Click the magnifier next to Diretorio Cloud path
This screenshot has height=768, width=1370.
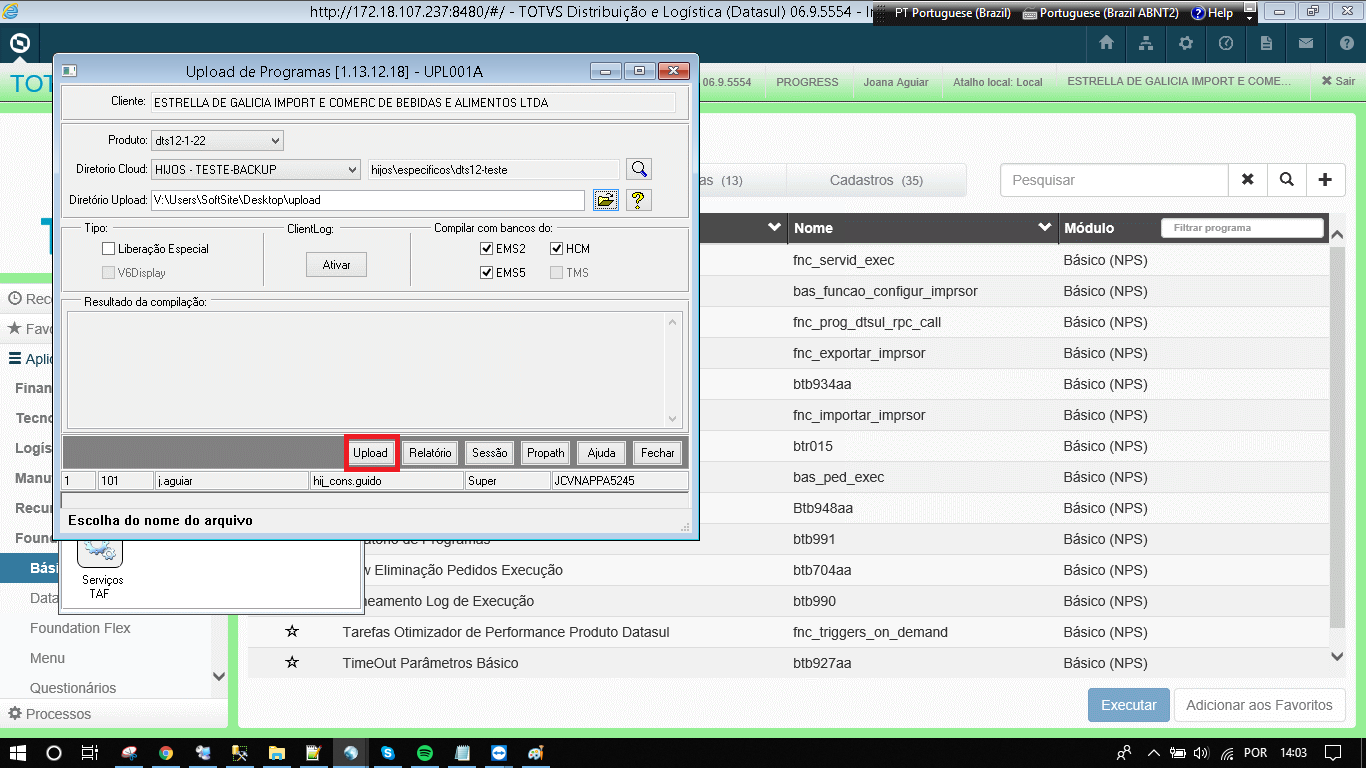[x=638, y=169]
